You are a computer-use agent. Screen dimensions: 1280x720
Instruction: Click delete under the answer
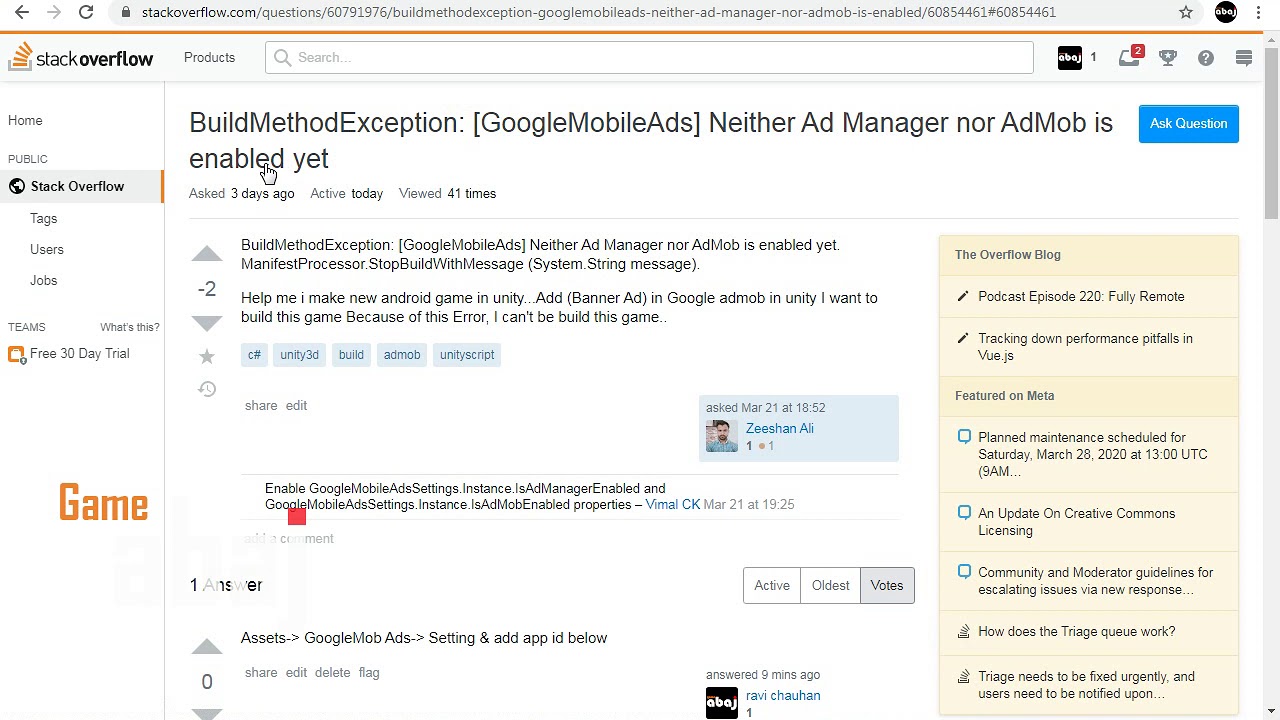tap(332, 672)
